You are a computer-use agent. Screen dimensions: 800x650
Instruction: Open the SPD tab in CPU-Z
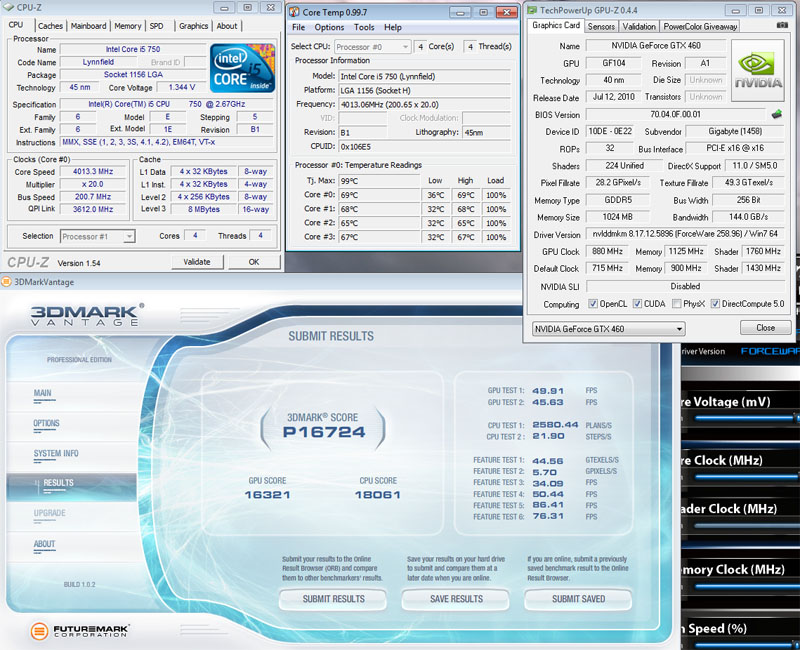[x=157, y=26]
